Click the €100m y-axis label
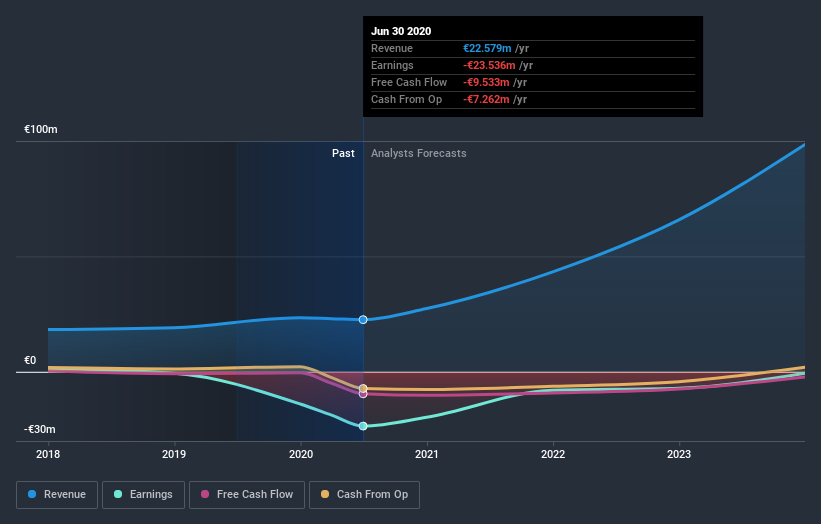The height and width of the screenshot is (524, 821). coord(41,129)
